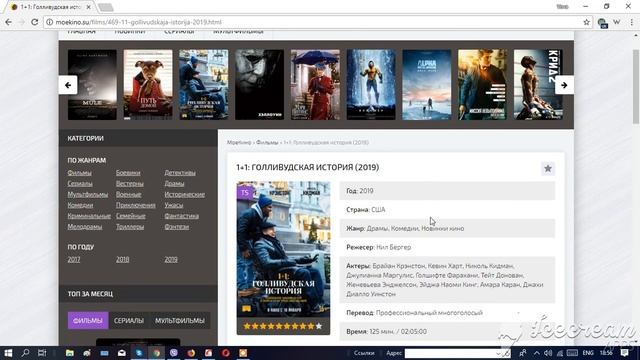The width and height of the screenshot is (640, 360).
Task: Open the Триллеры genre link
Action: point(130,227)
